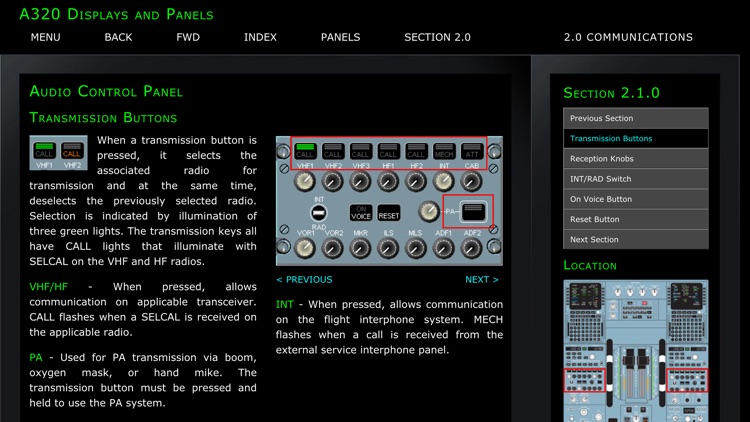This screenshot has height=422, width=750.
Task: Click the NEXT > link below panel
Action: pos(482,279)
